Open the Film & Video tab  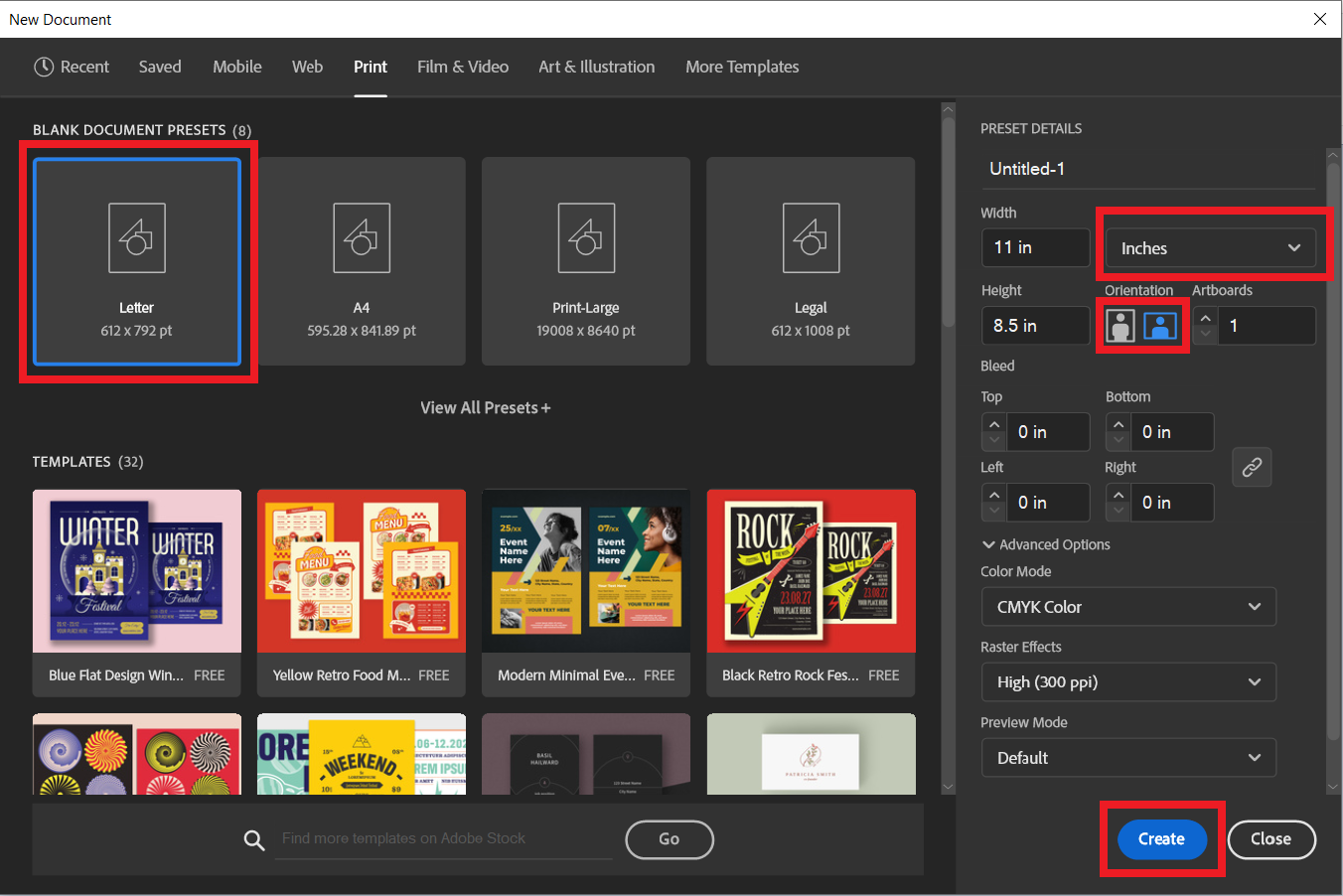coord(463,67)
